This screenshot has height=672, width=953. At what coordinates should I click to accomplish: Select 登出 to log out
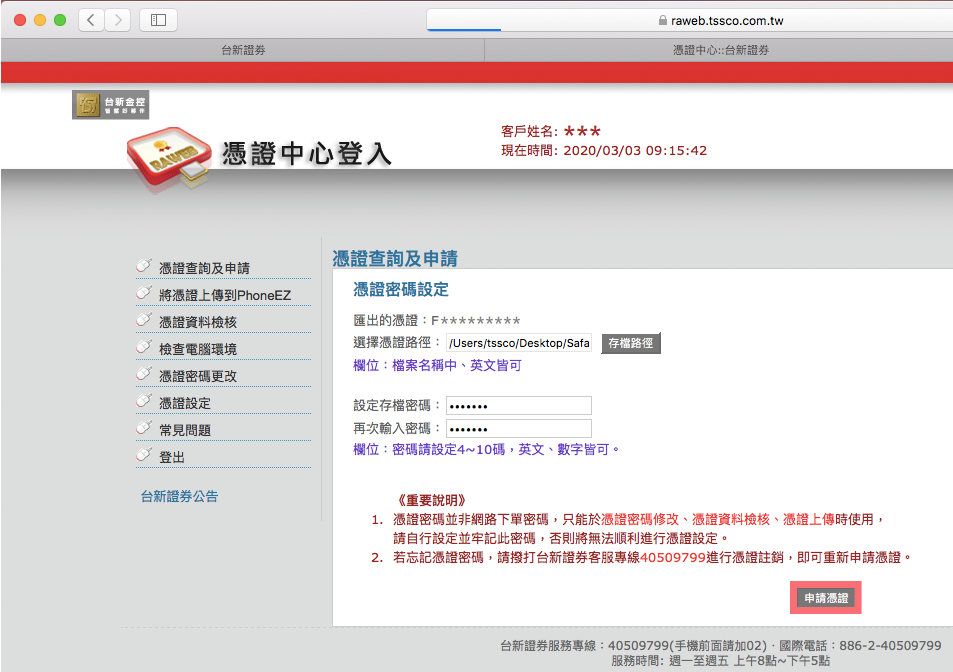click(x=171, y=457)
